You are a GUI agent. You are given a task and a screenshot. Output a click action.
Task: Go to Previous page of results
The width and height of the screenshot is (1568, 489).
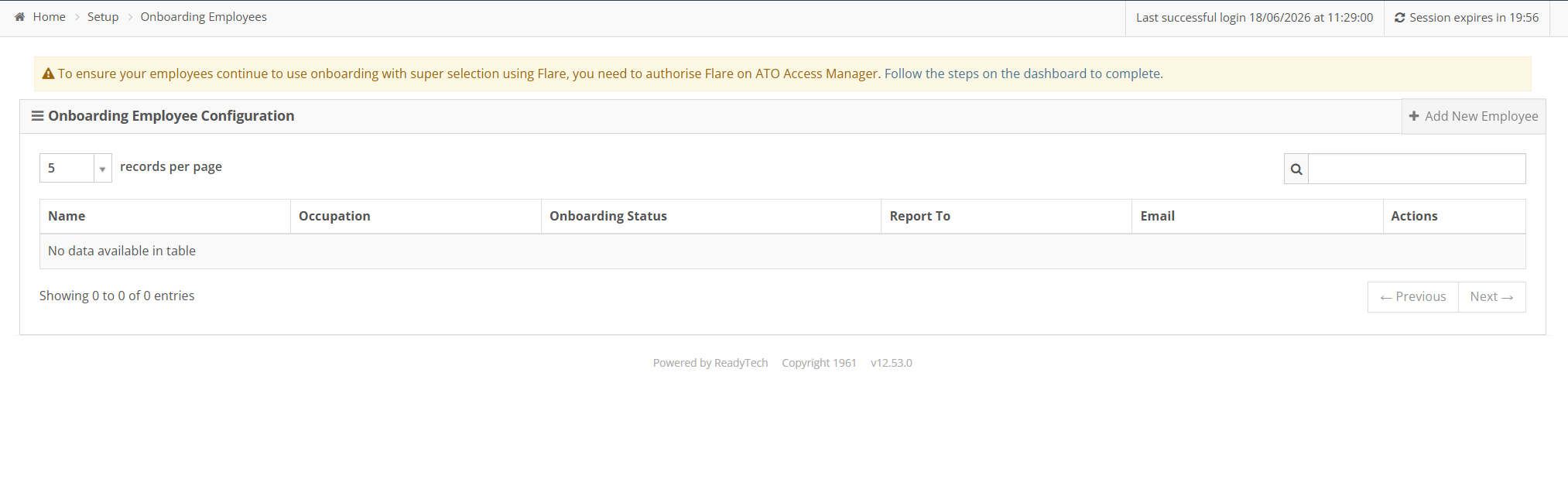1413,297
